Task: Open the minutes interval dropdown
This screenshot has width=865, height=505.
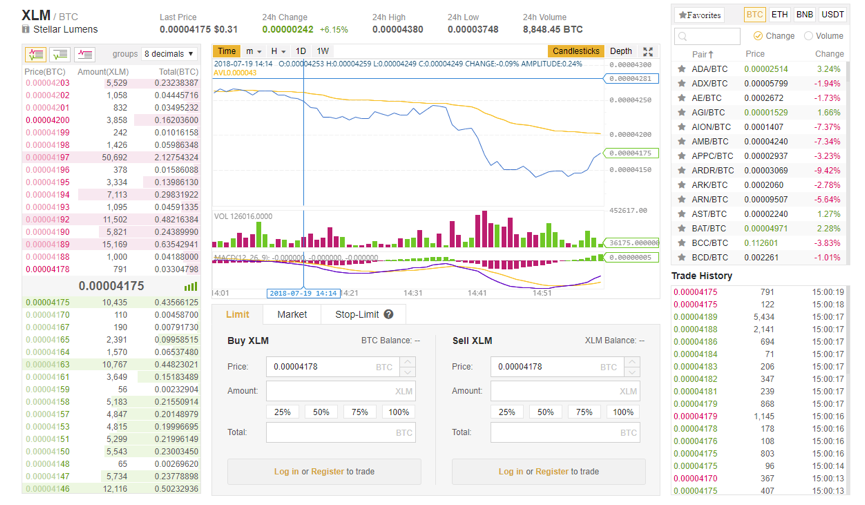Action: [x=253, y=51]
